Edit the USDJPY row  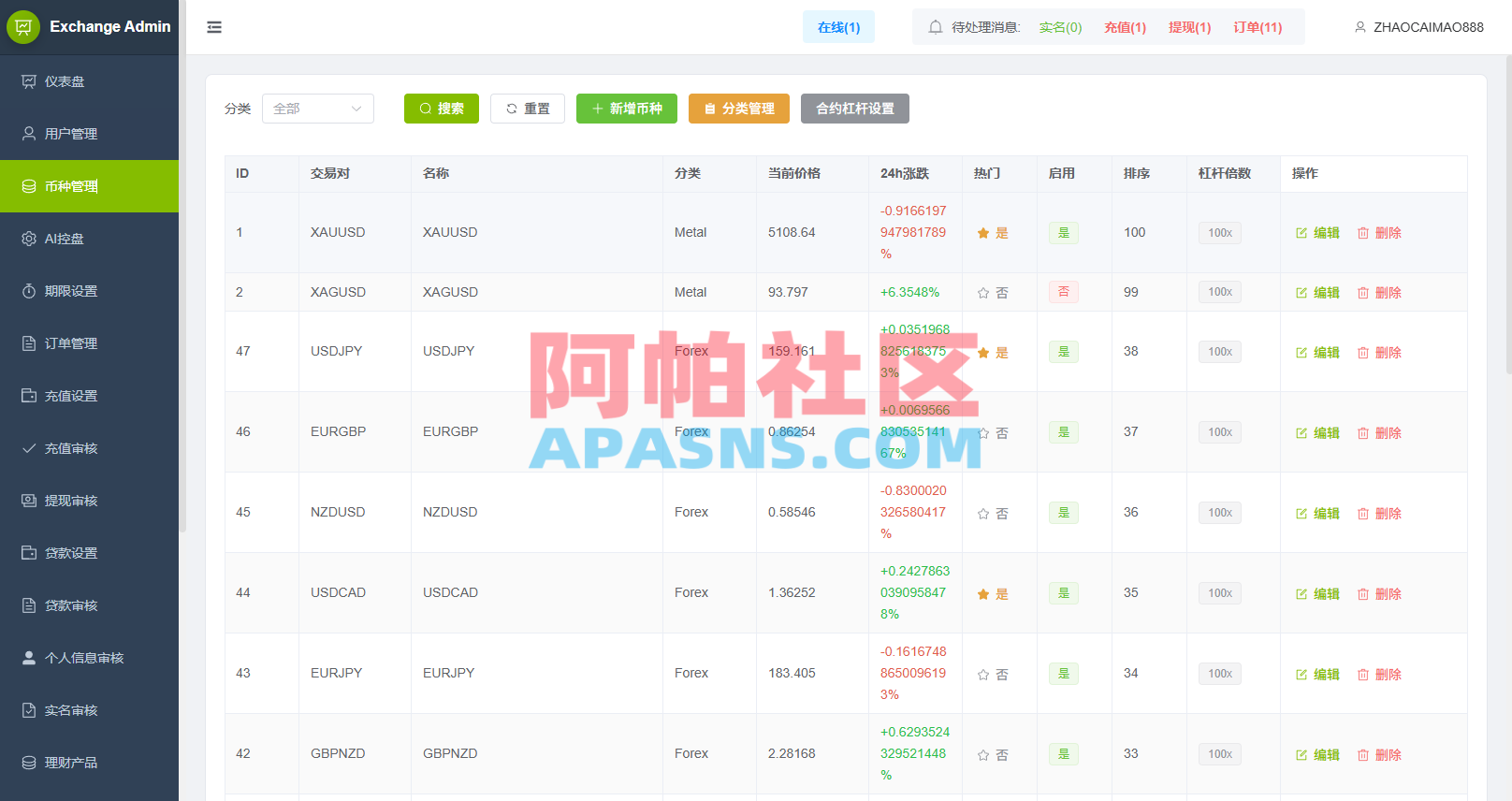point(1317,353)
